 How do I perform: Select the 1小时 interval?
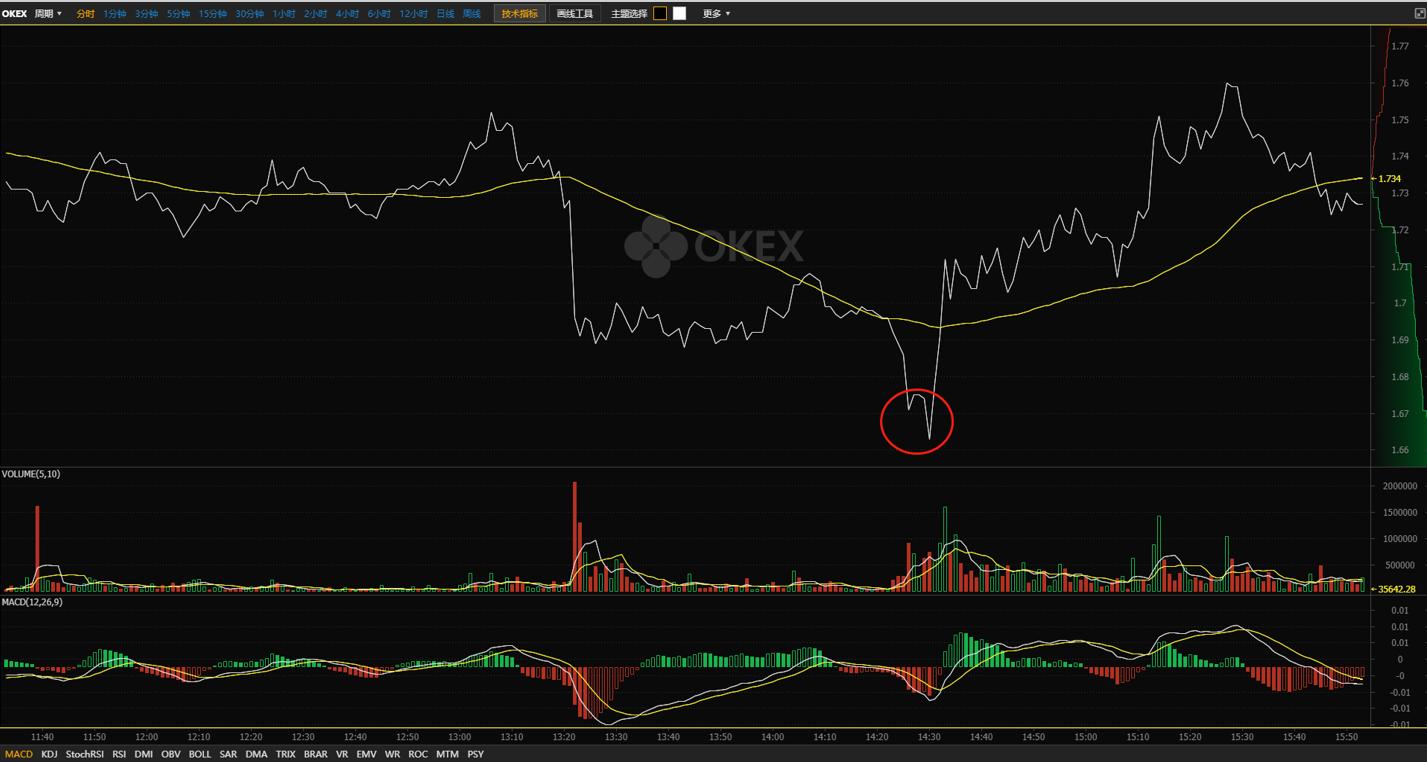click(x=284, y=14)
